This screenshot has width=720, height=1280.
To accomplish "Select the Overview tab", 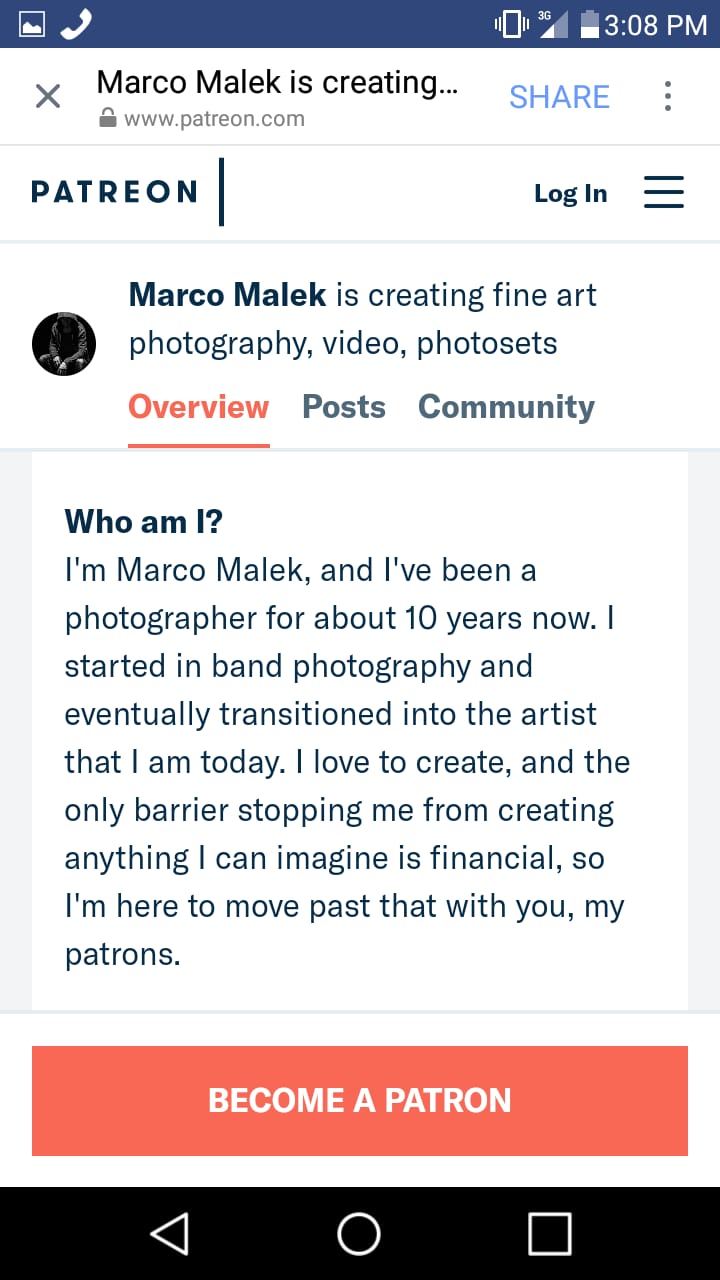I will click(198, 407).
